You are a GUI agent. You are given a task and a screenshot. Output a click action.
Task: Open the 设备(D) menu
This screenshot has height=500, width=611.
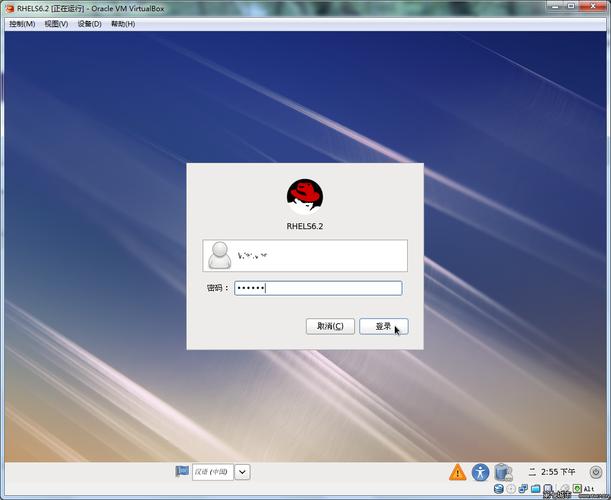coord(90,23)
